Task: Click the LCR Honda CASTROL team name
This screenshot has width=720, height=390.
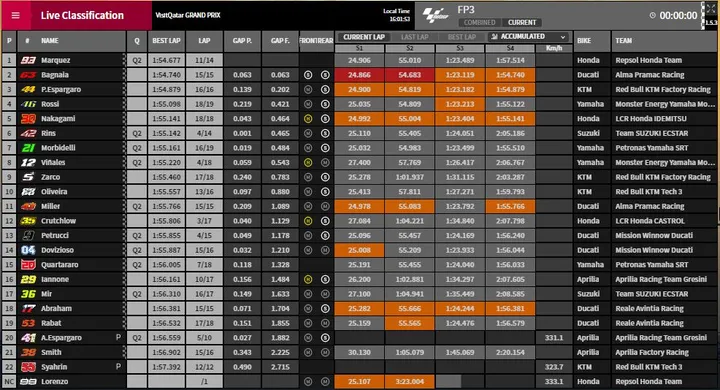Action: [650, 221]
